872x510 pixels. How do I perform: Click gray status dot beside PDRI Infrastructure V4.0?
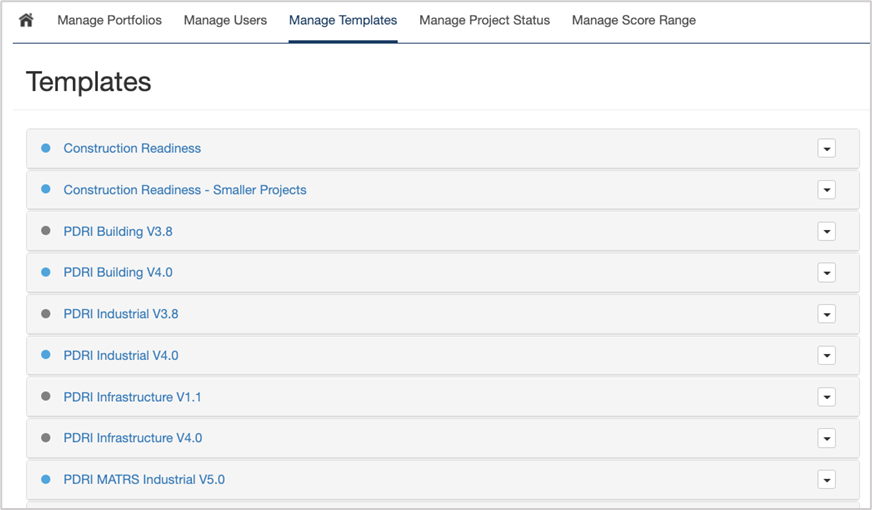pos(46,438)
